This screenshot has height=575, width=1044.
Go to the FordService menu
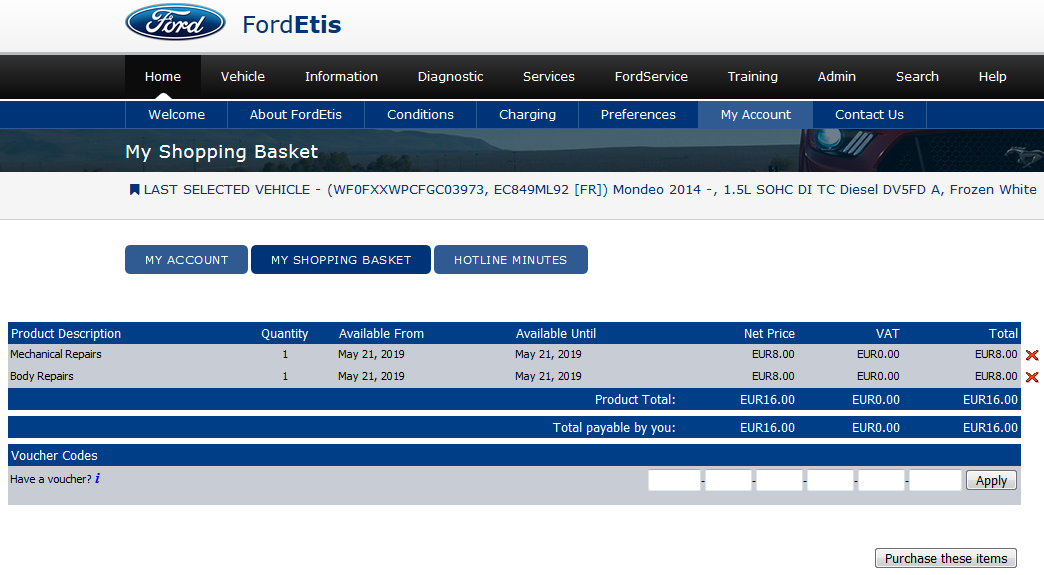(x=651, y=77)
